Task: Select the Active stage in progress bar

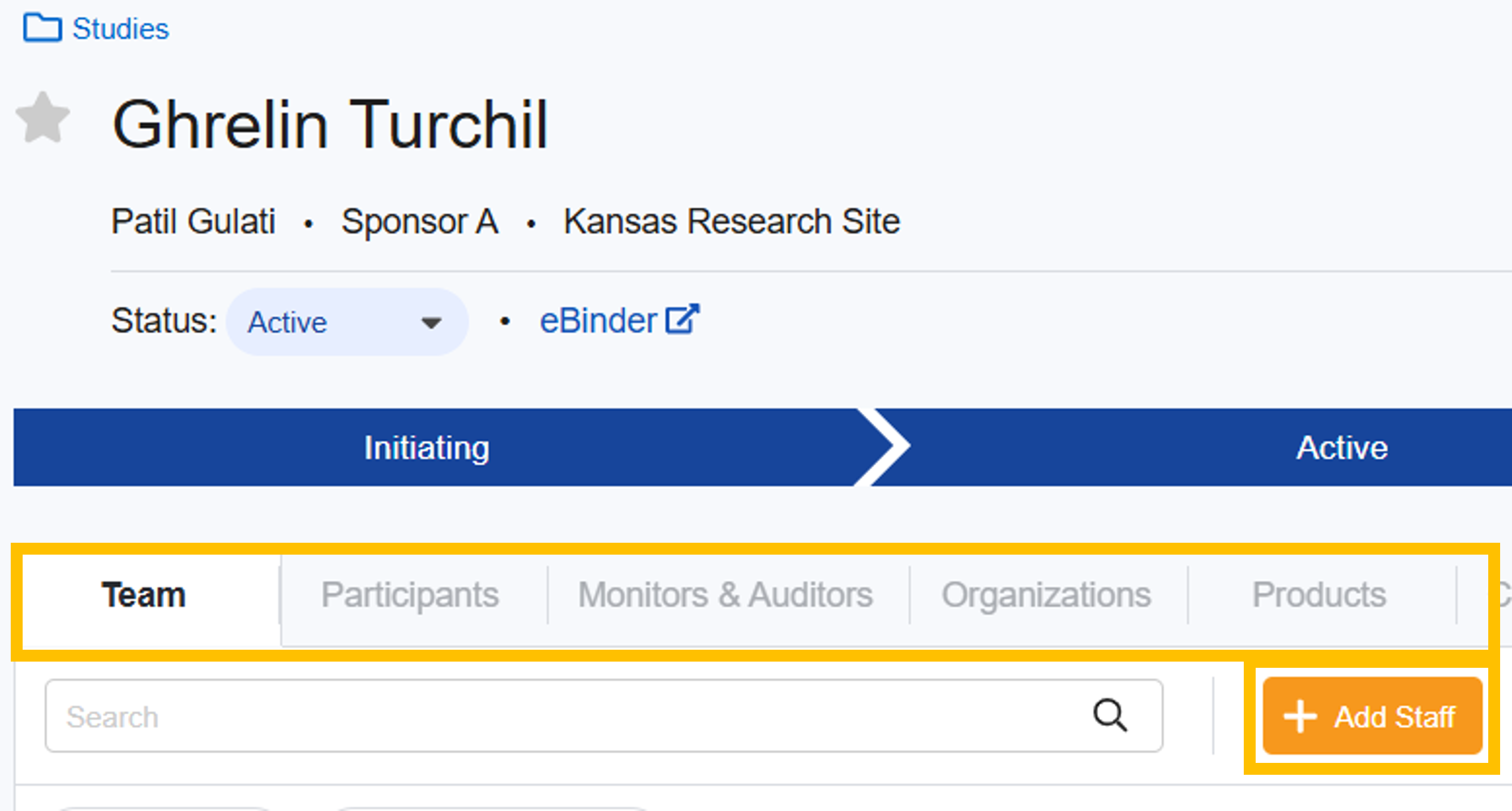Action: 1341,448
